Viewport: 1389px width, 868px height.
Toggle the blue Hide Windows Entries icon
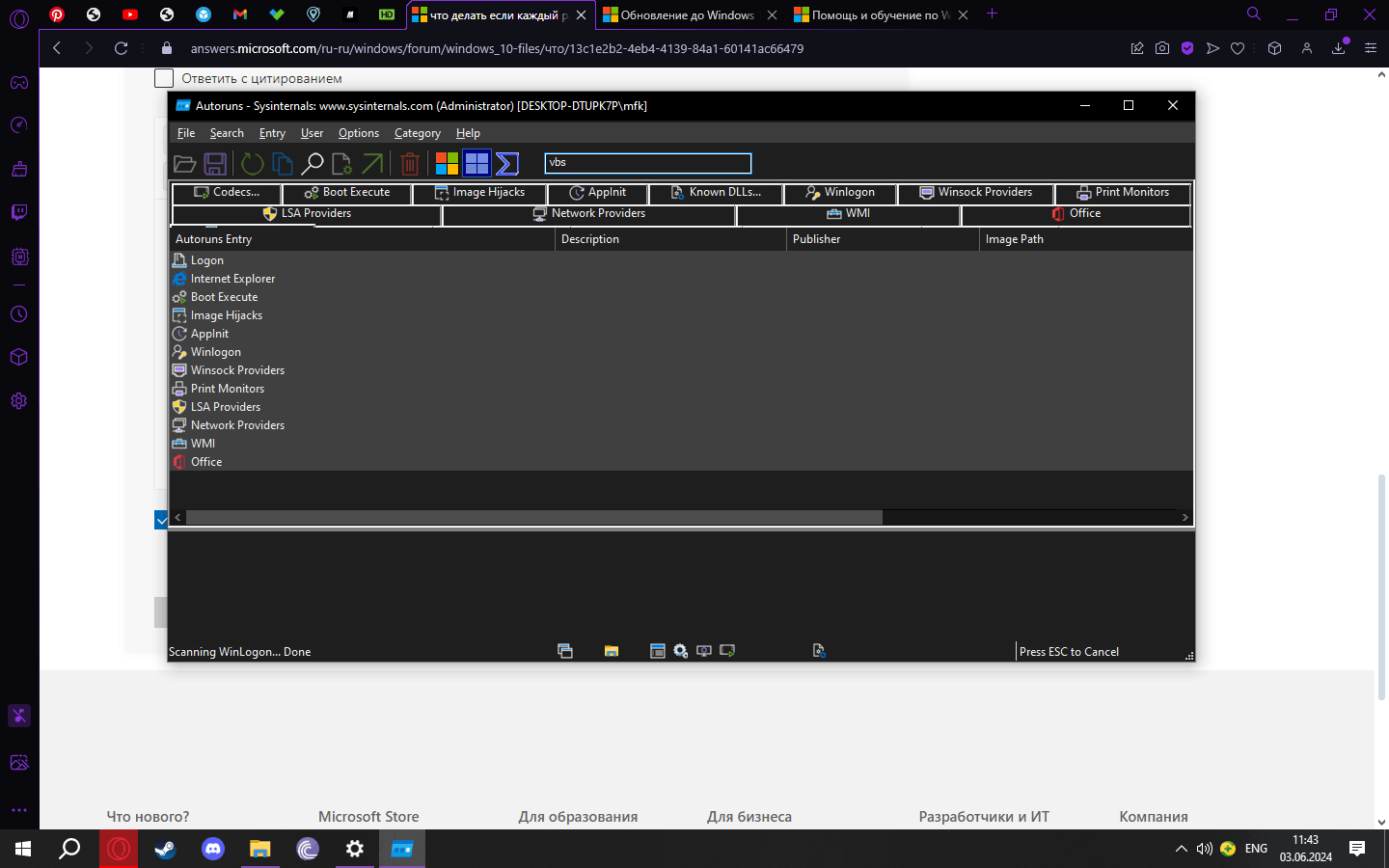click(477, 164)
